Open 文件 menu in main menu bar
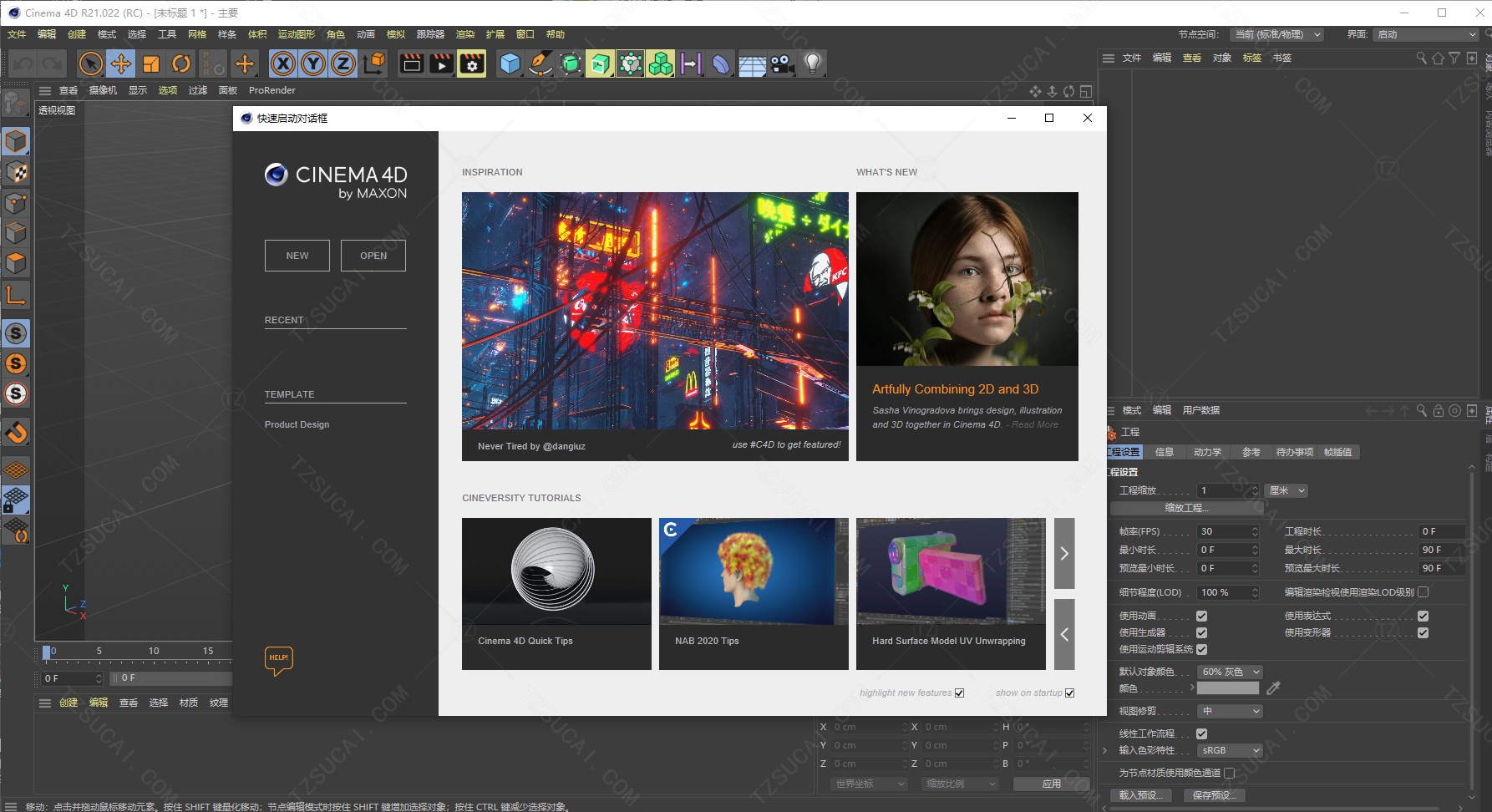 [17, 34]
